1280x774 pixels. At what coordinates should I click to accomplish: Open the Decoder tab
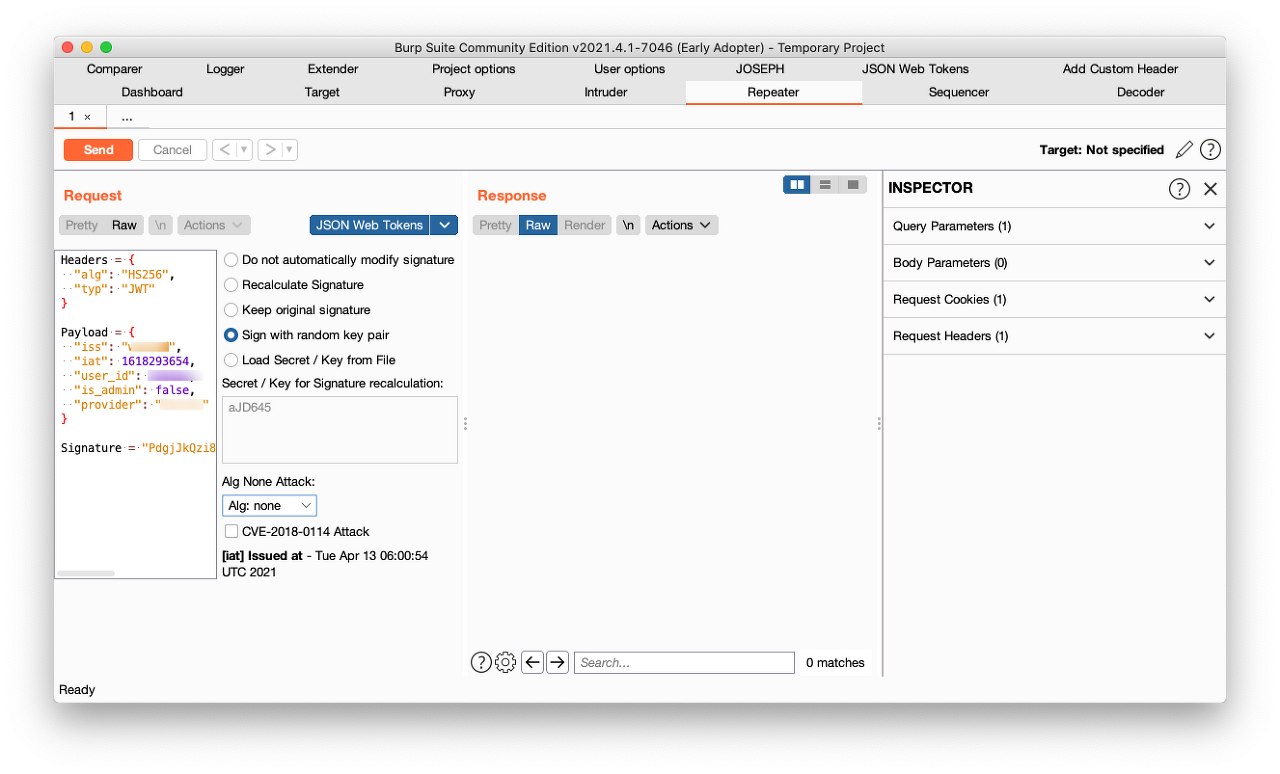click(x=1140, y=92)
